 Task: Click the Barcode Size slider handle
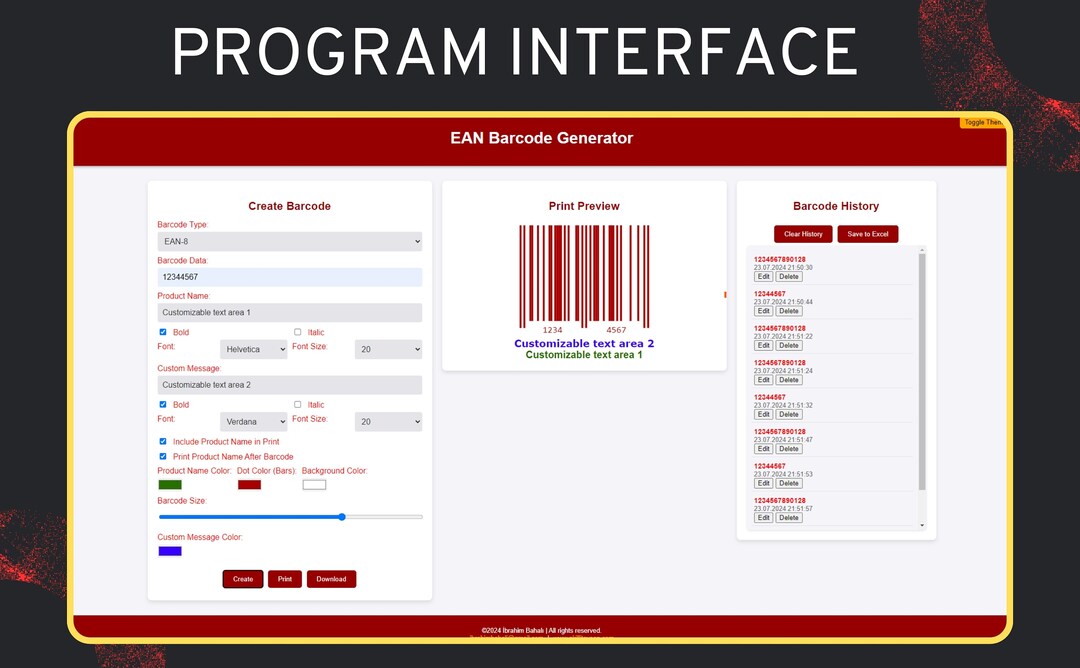[x=342, y=516]
